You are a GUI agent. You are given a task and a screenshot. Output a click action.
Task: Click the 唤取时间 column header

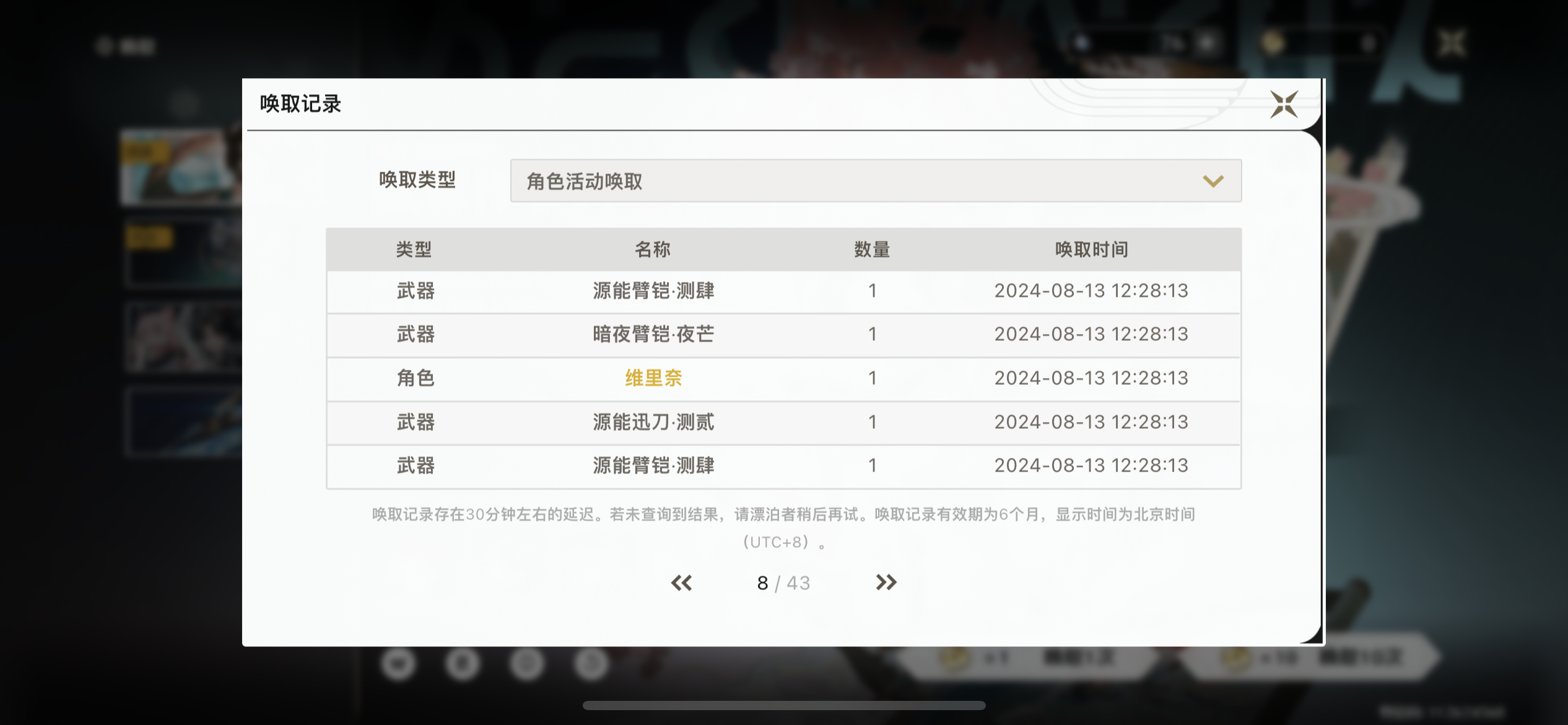point(1091,250)
